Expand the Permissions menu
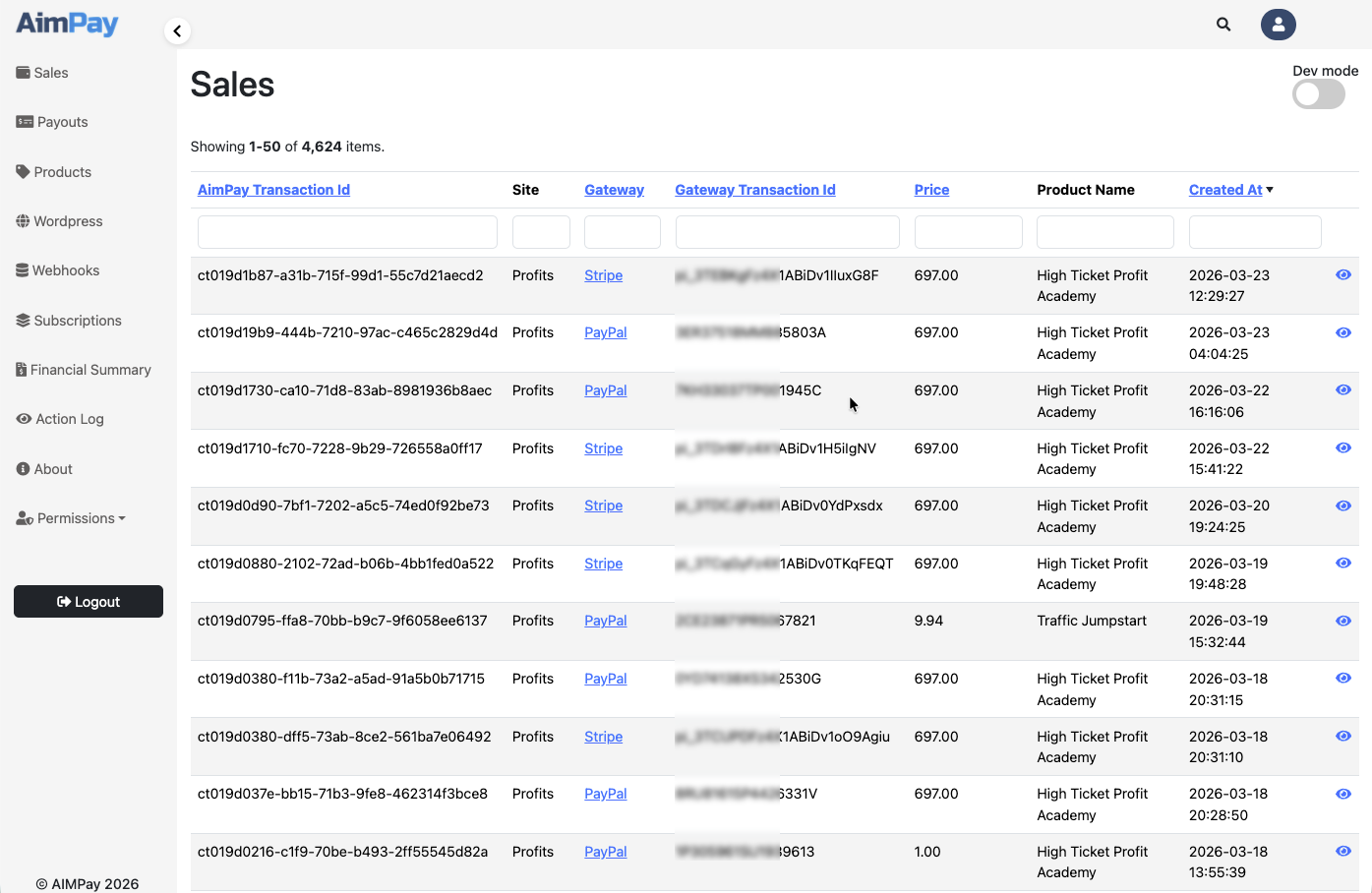The image size is (1372, 893). coord(71,518)
